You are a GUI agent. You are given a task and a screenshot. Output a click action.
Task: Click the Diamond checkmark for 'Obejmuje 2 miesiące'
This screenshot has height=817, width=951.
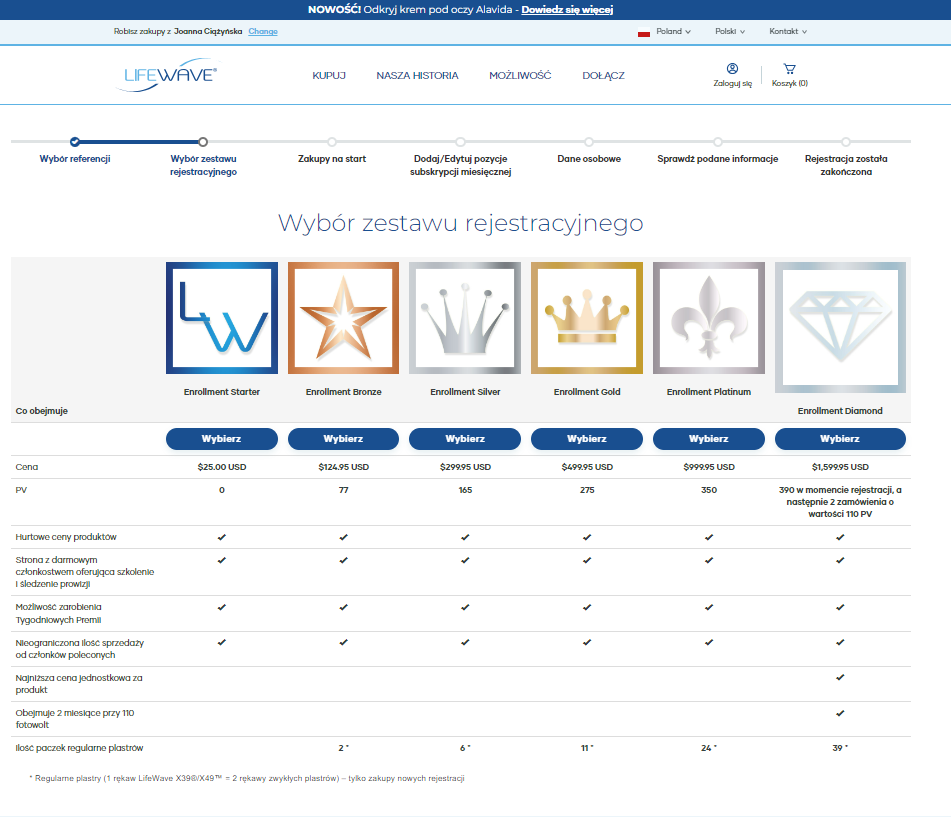[840, 713]
